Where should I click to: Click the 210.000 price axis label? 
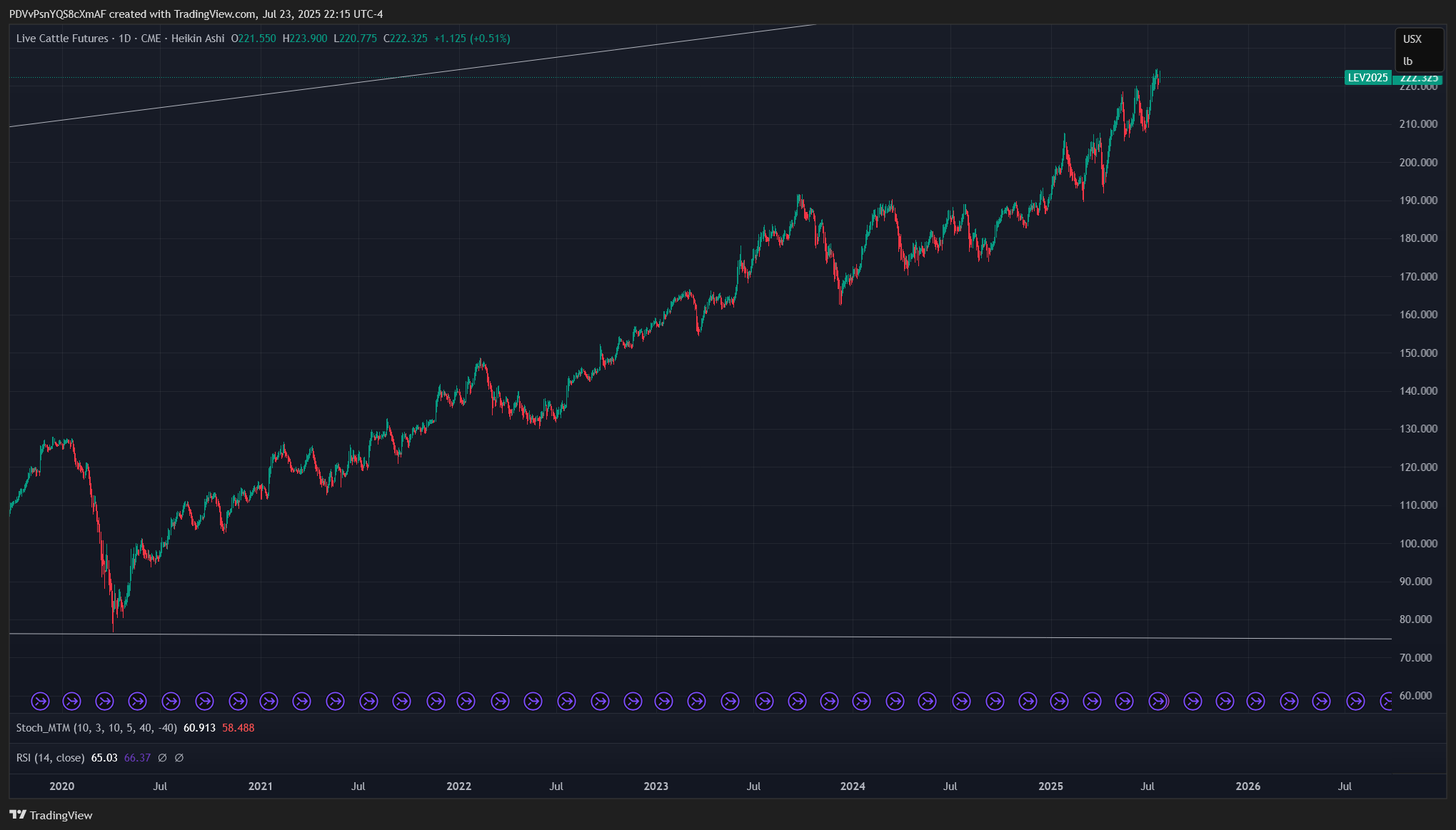pyautogui.click(x=1418, y=124)
